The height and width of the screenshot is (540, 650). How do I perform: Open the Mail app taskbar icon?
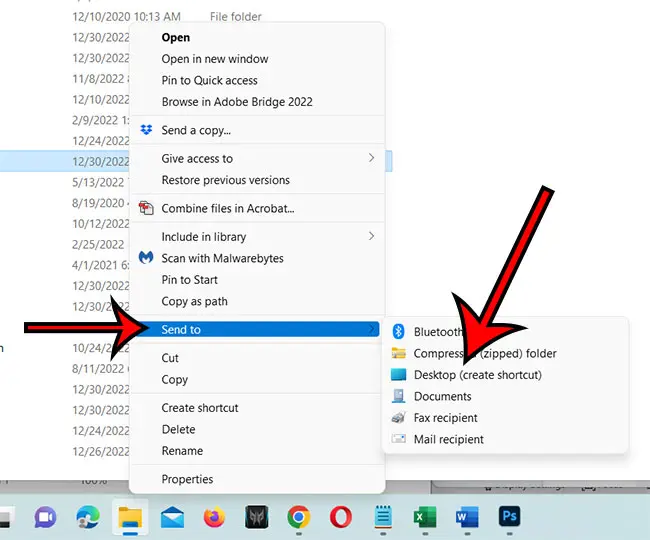point(172,517)
